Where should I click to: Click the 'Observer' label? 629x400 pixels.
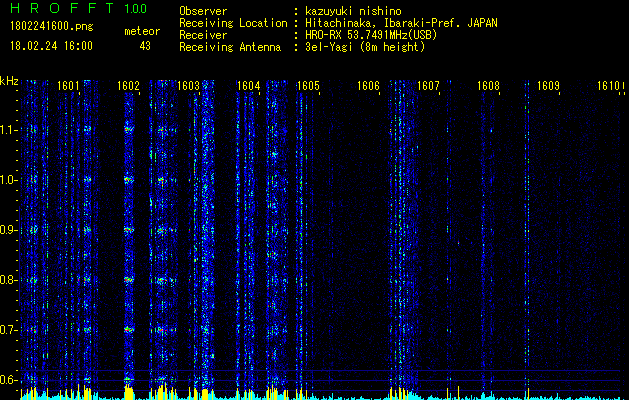203,11
